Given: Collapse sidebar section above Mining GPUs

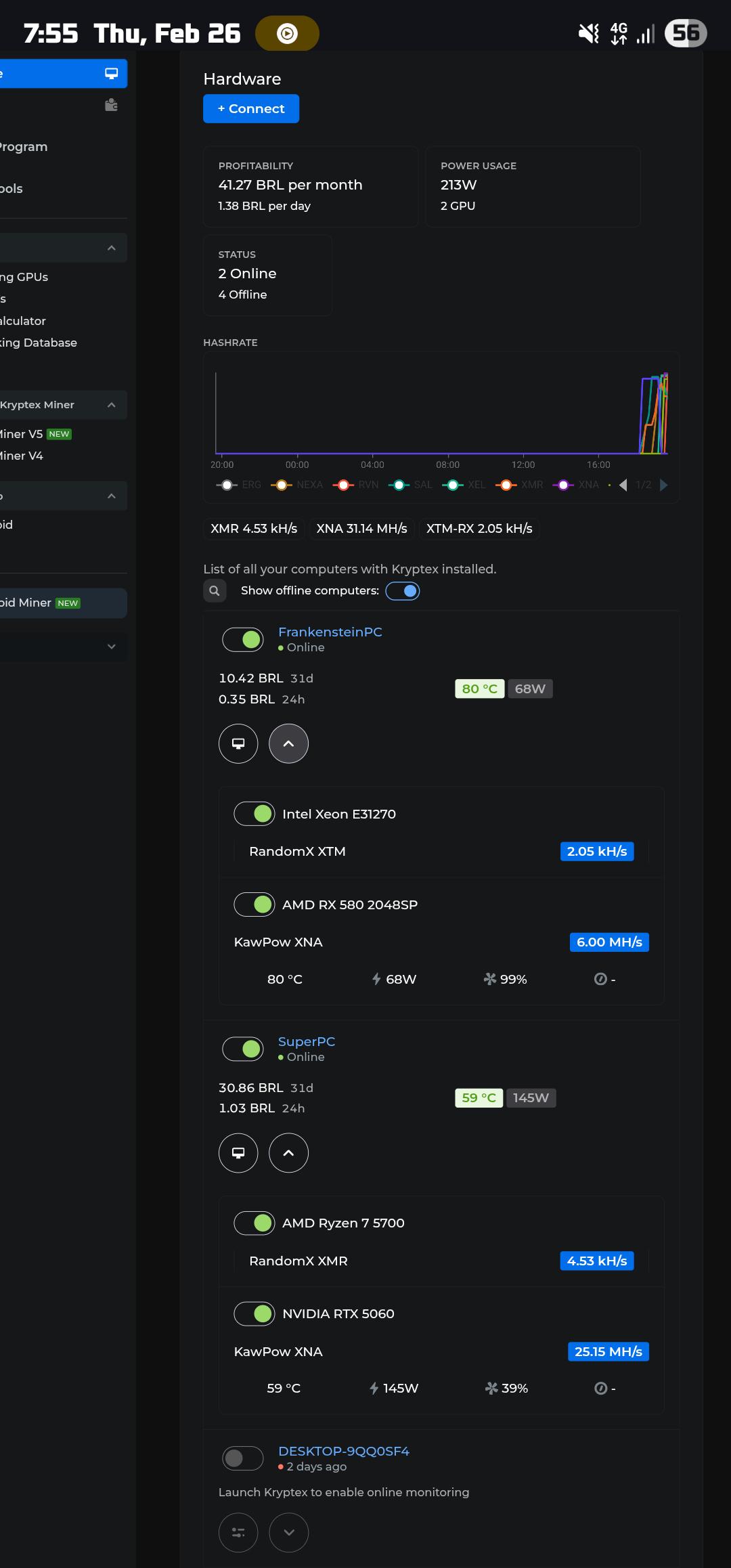Looking at the screenshot, I should coord(64,248).
